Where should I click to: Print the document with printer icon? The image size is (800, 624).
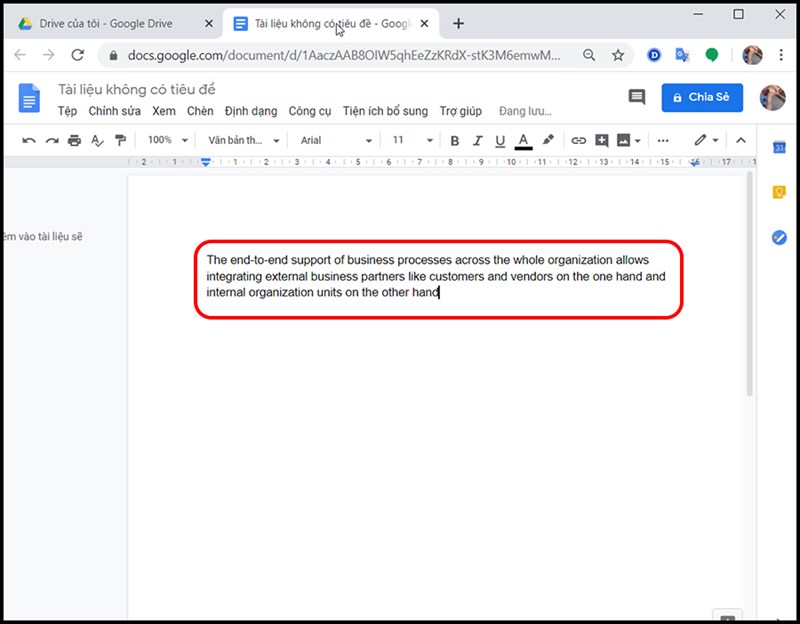coord(74,140)
